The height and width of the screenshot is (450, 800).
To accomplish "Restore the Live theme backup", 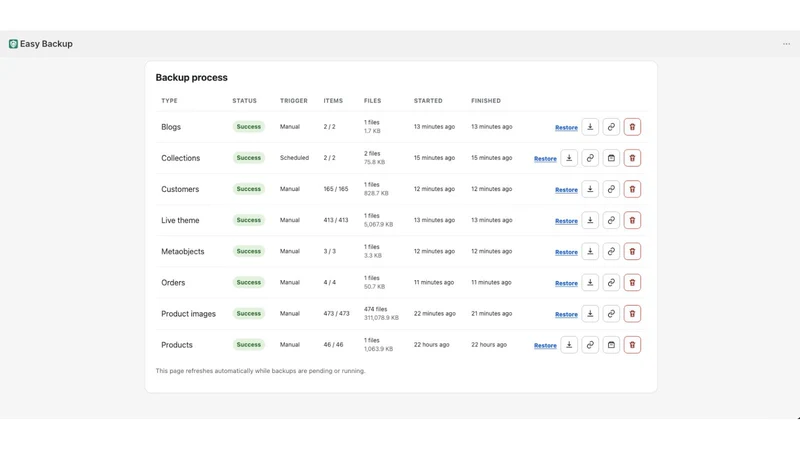I will [x=566, y=221].
